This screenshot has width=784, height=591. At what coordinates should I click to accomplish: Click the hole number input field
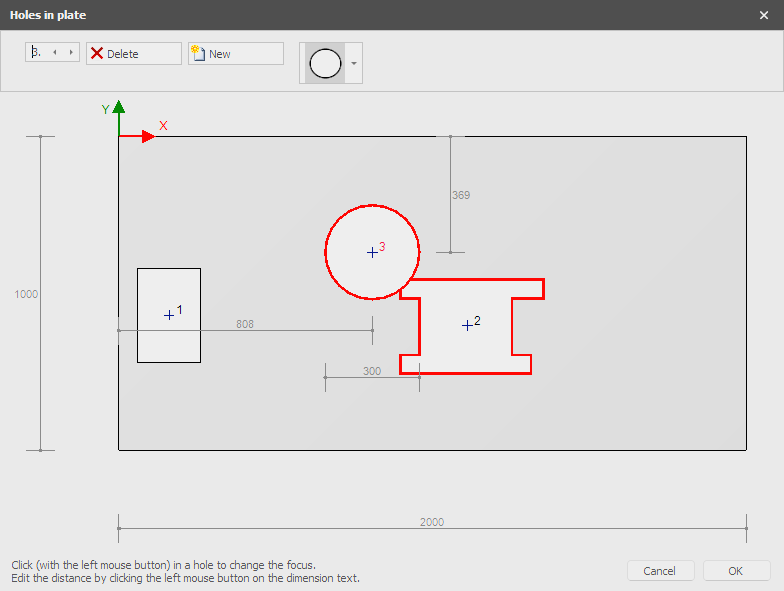pos(37,52)
